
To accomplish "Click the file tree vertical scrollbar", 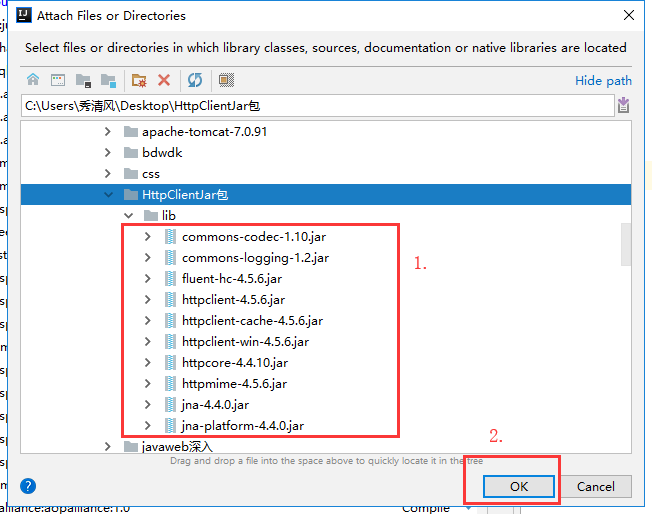I will [626, 244].
